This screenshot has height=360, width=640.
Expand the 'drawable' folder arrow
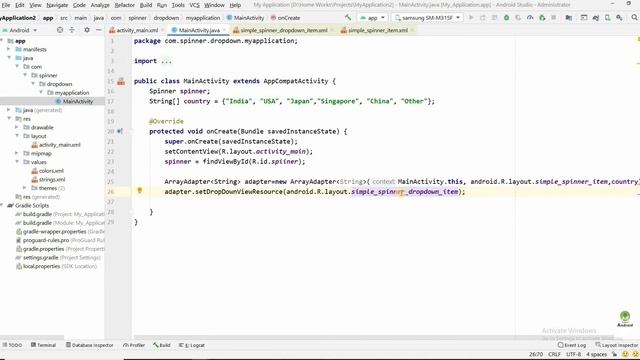point(17,127)
